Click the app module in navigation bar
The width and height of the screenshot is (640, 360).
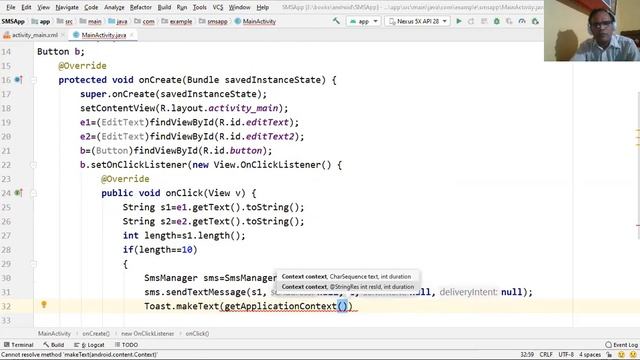41,21
